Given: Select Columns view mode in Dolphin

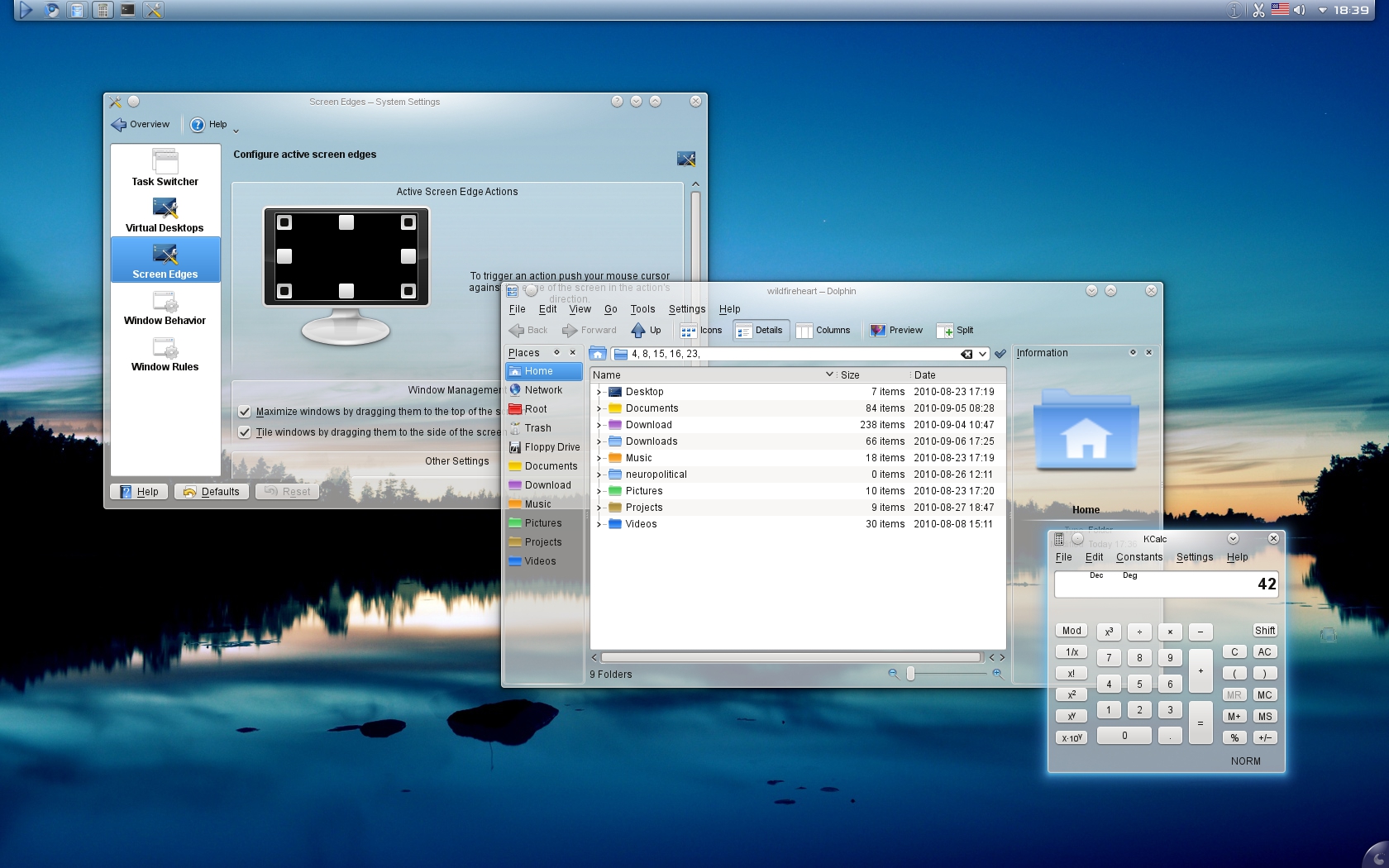Looking at the screenshot, I should click(x=823, y=331).
